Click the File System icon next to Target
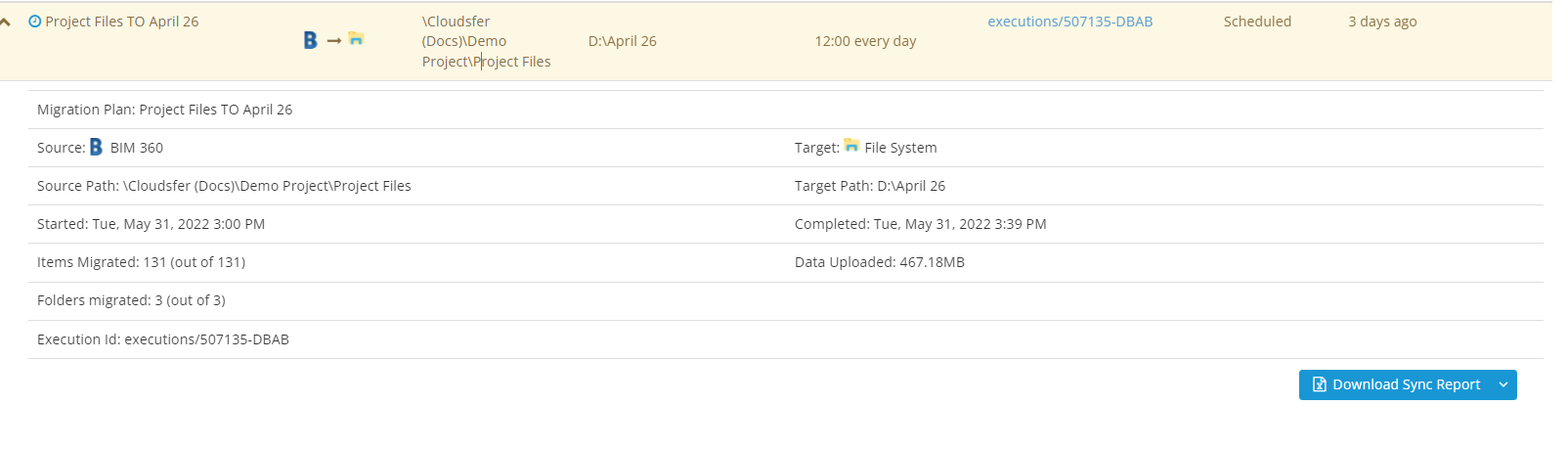Image resolution: width=1568 pixels, height=450 pixels. click(851, 146)
